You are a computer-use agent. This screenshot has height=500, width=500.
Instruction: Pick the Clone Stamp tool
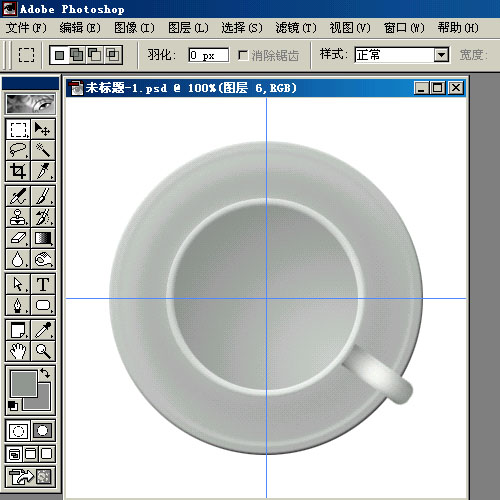(x=18, y=217)
